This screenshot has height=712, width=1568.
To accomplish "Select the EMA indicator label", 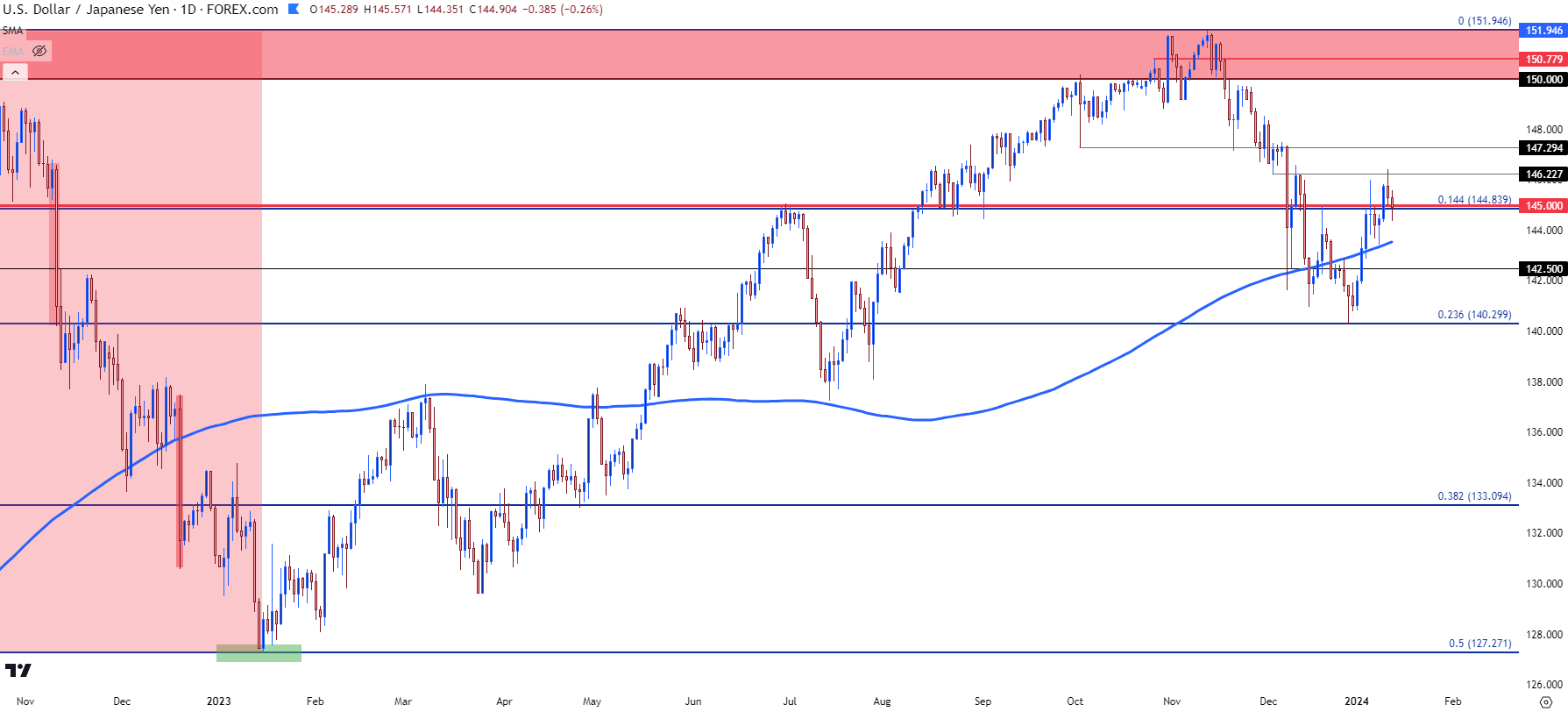I will [13, 51].
